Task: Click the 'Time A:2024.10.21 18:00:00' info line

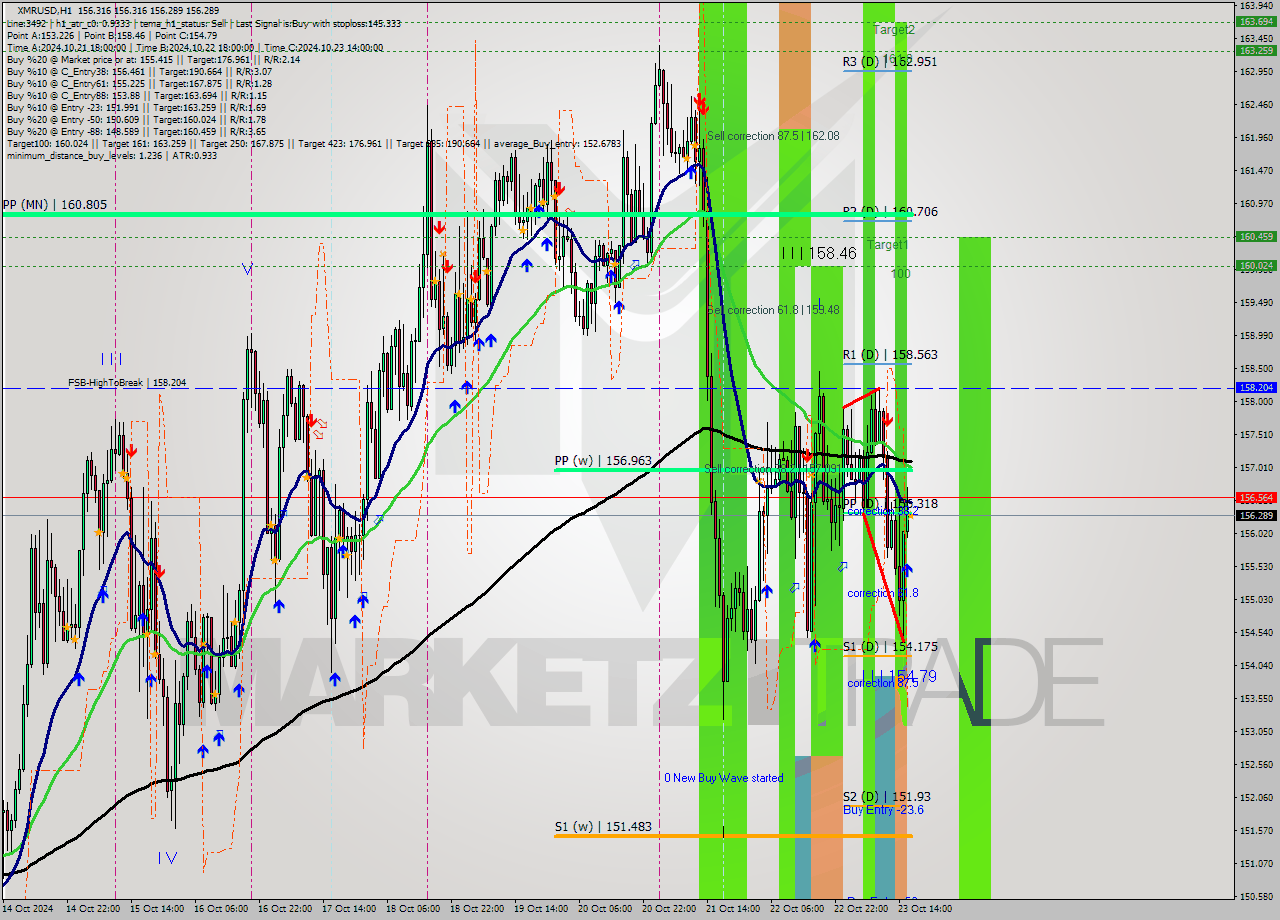Action: tap(195, 47)
